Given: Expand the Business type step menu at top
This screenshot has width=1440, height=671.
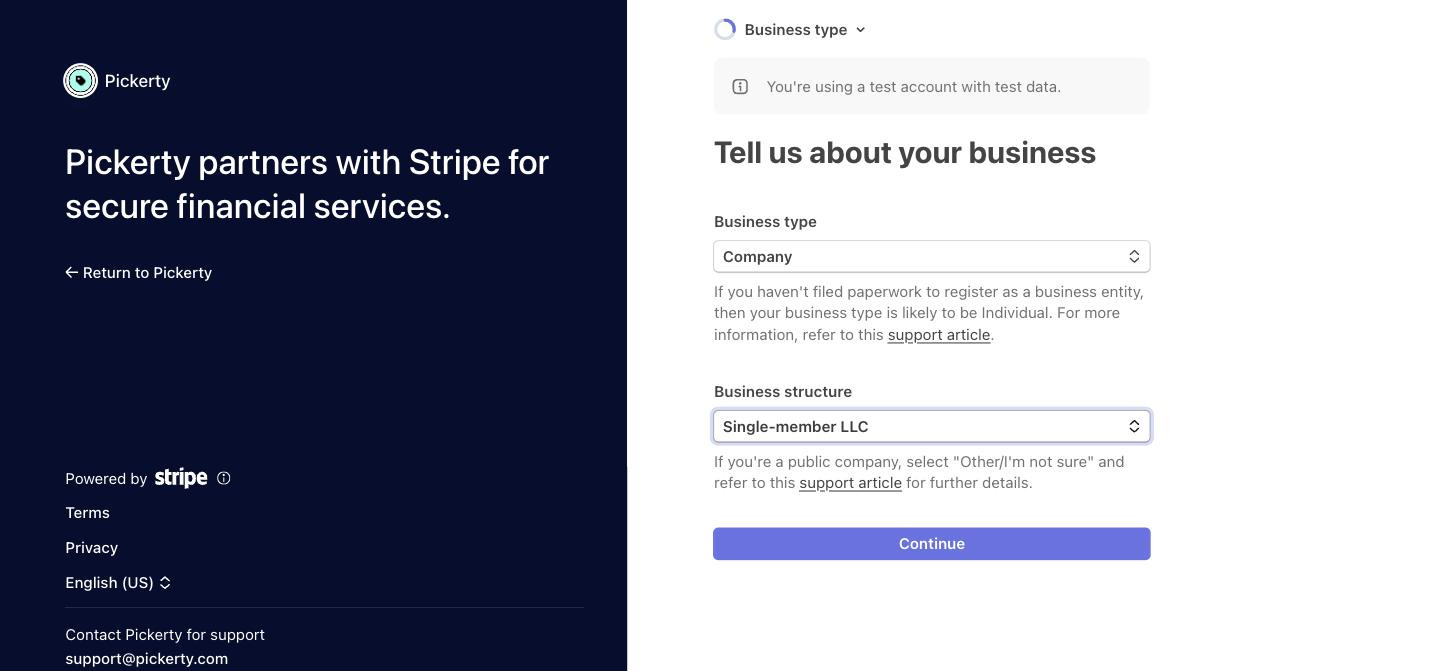Looking at the screenshot, I should pos(805,30).
